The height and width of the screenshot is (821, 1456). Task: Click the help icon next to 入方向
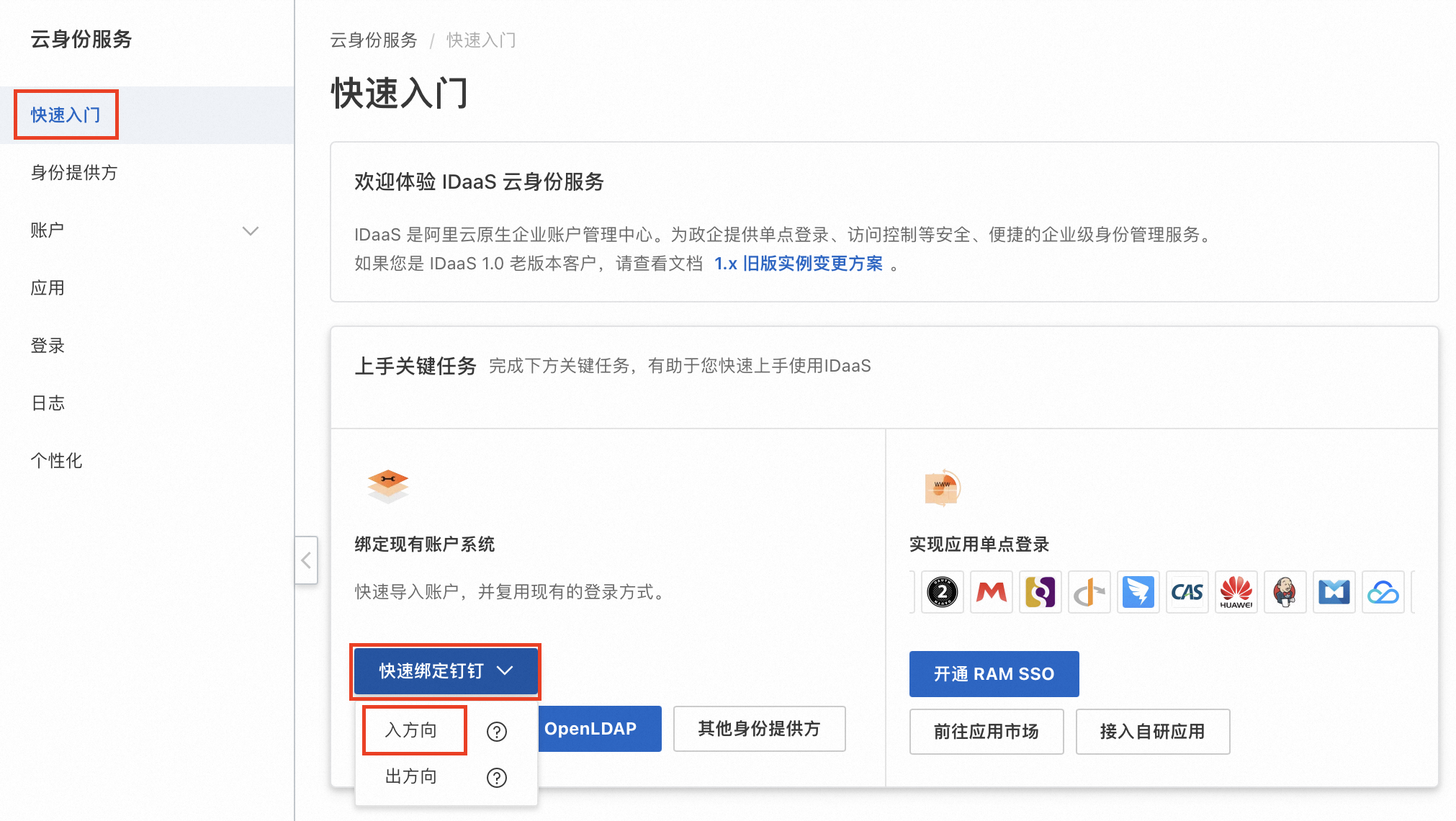click(497, 732)
